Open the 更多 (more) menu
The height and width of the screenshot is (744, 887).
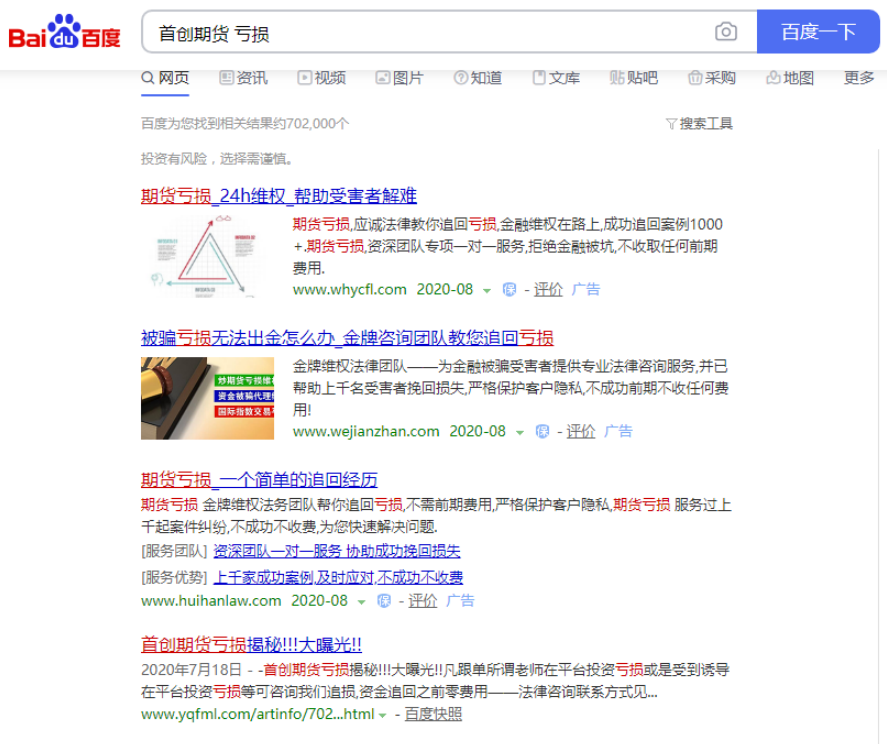[x=859, y=78]
